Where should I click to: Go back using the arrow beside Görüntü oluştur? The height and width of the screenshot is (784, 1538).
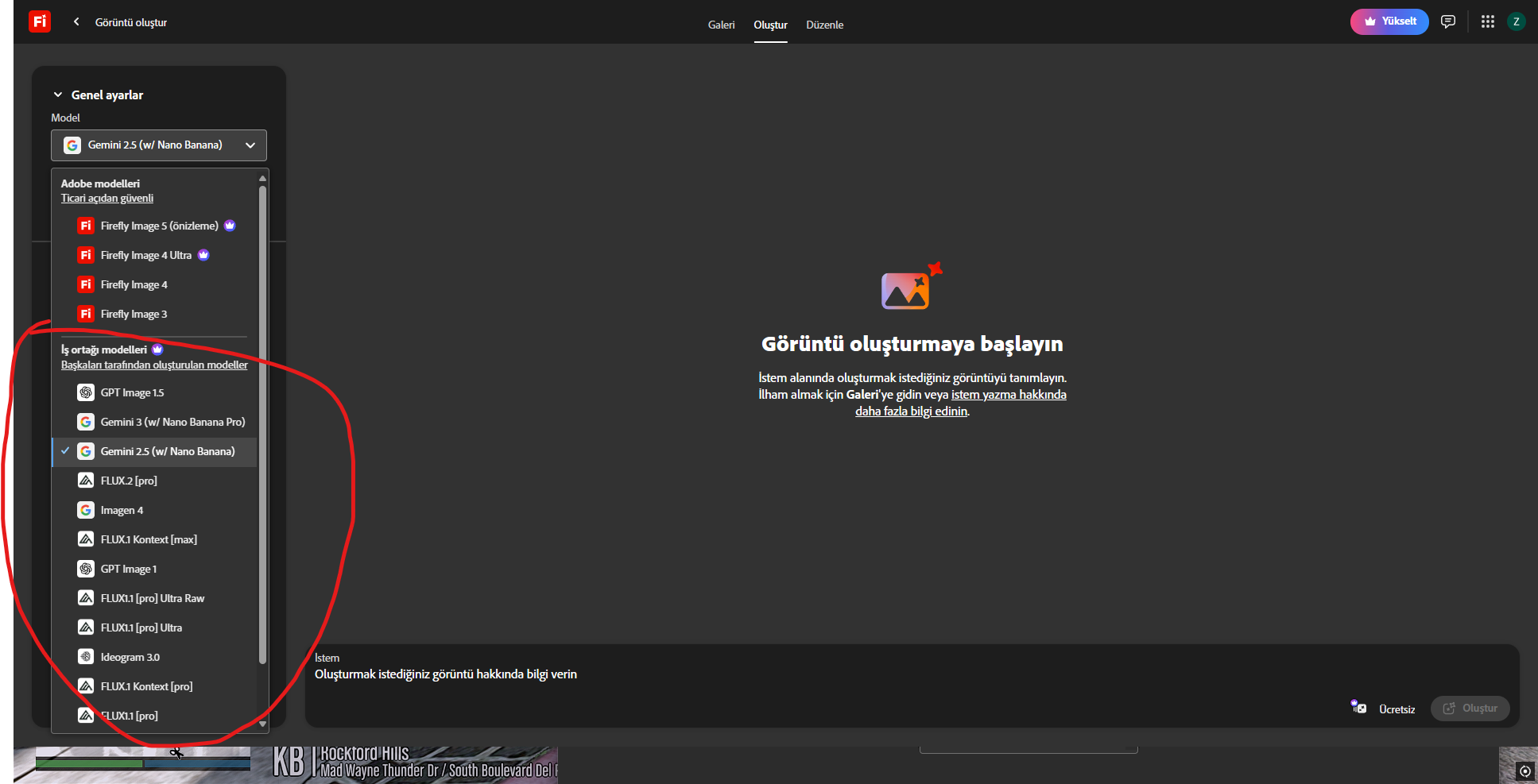click(x=76, y=21)
